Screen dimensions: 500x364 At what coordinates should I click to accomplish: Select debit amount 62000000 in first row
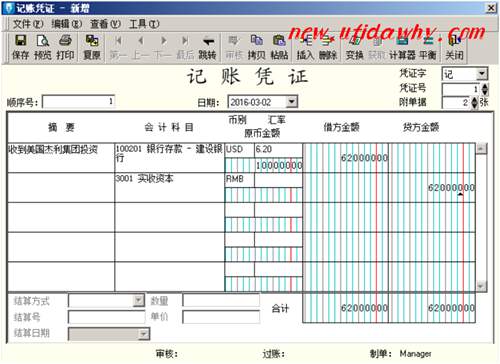coord(346,158)
